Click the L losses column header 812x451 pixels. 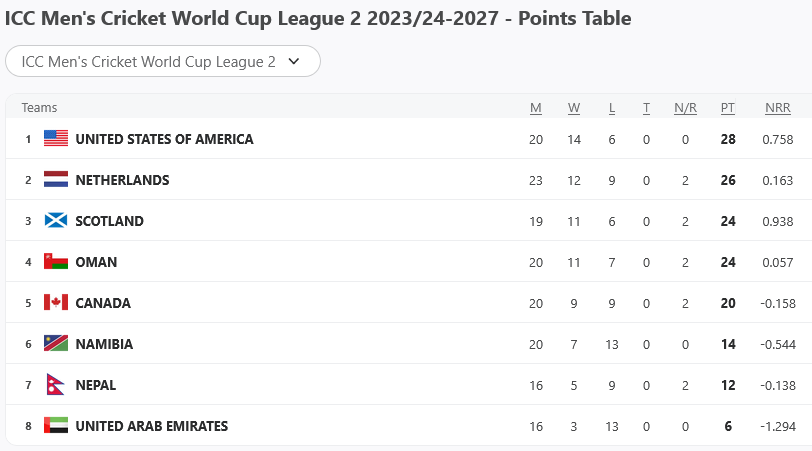(612, 108)
